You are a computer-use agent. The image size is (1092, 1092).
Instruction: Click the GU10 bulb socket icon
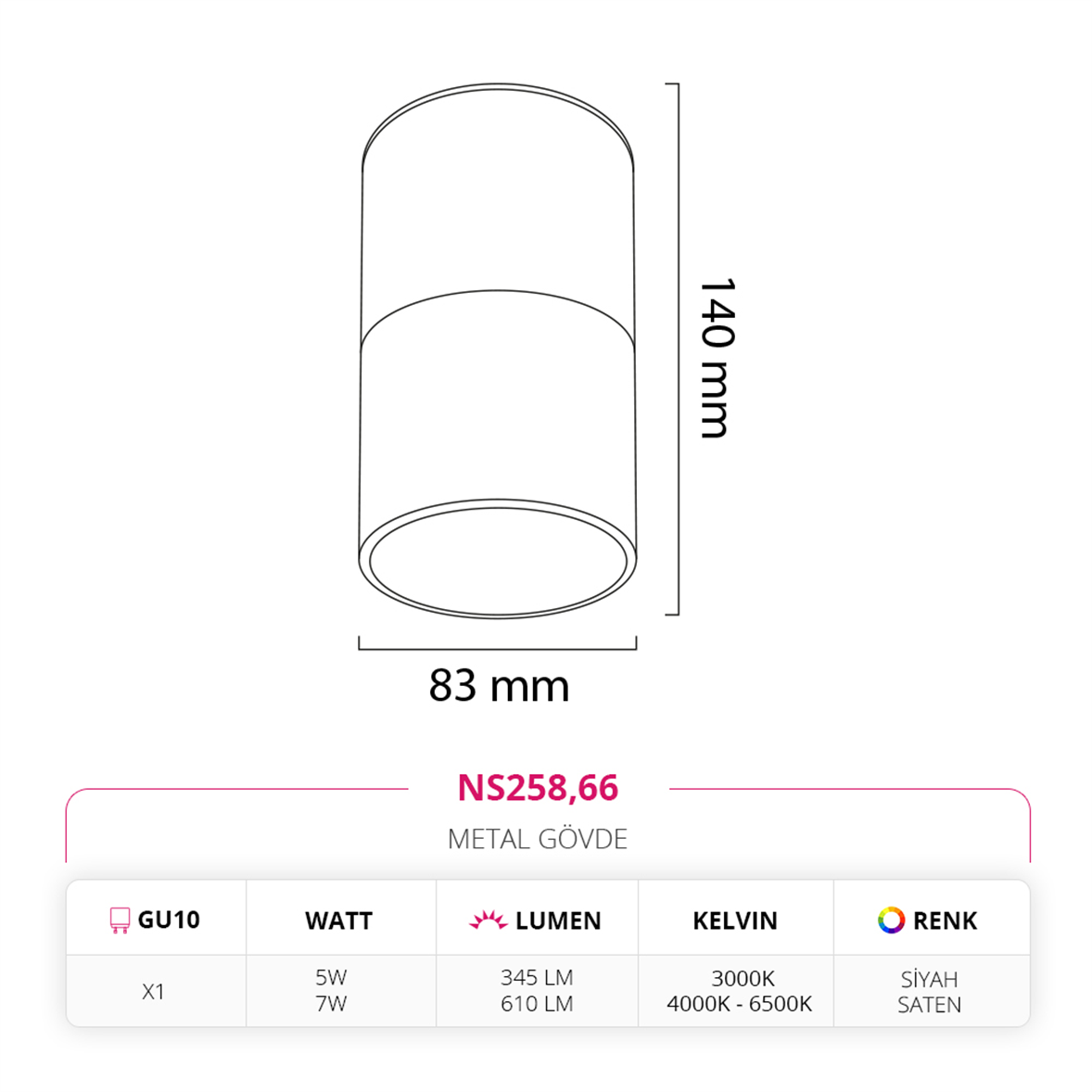pyautogui.click(x=120, y=920)
